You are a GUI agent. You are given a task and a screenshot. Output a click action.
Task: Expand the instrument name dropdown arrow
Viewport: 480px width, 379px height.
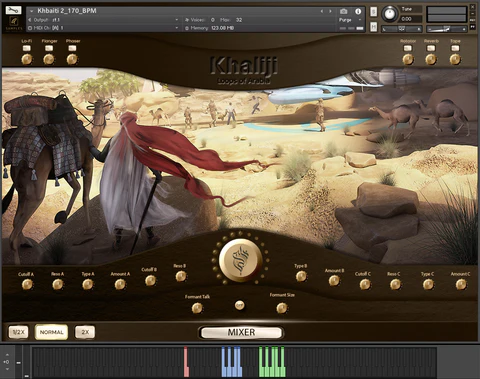pos(32,11)
